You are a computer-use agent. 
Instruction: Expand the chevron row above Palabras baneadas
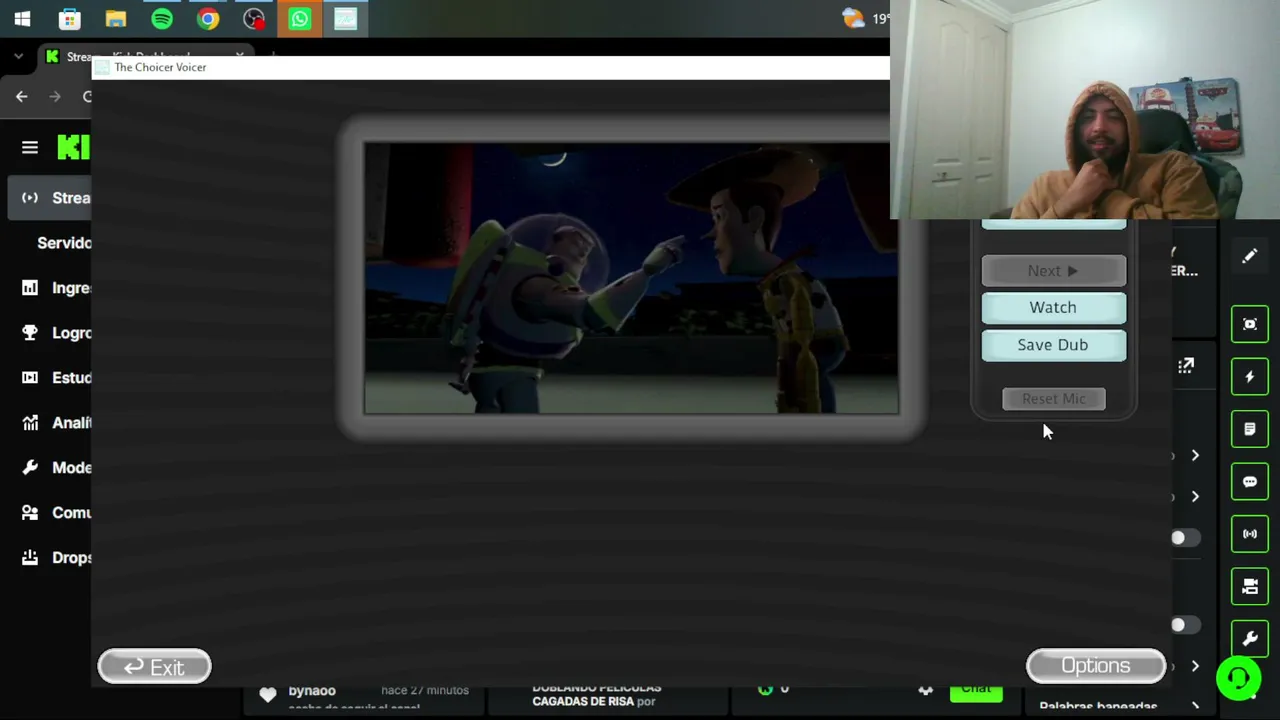tap(1195, 667)
